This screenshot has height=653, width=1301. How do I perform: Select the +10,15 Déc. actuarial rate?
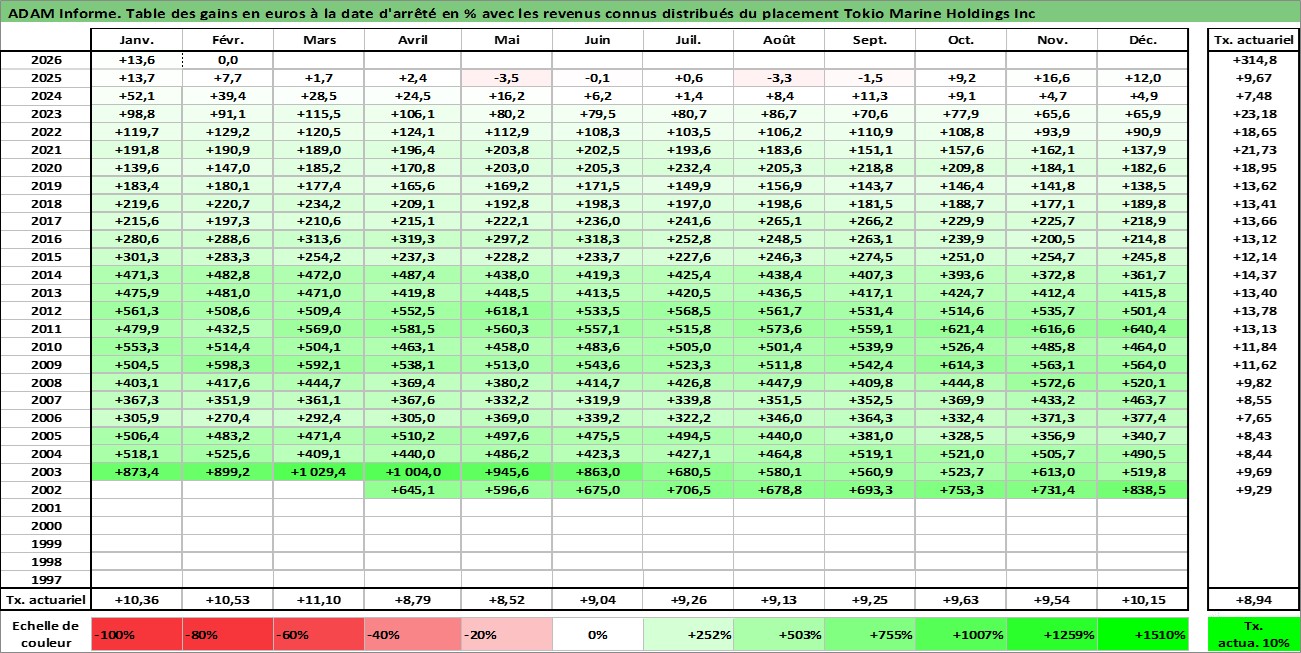[x=1142, y=600]
